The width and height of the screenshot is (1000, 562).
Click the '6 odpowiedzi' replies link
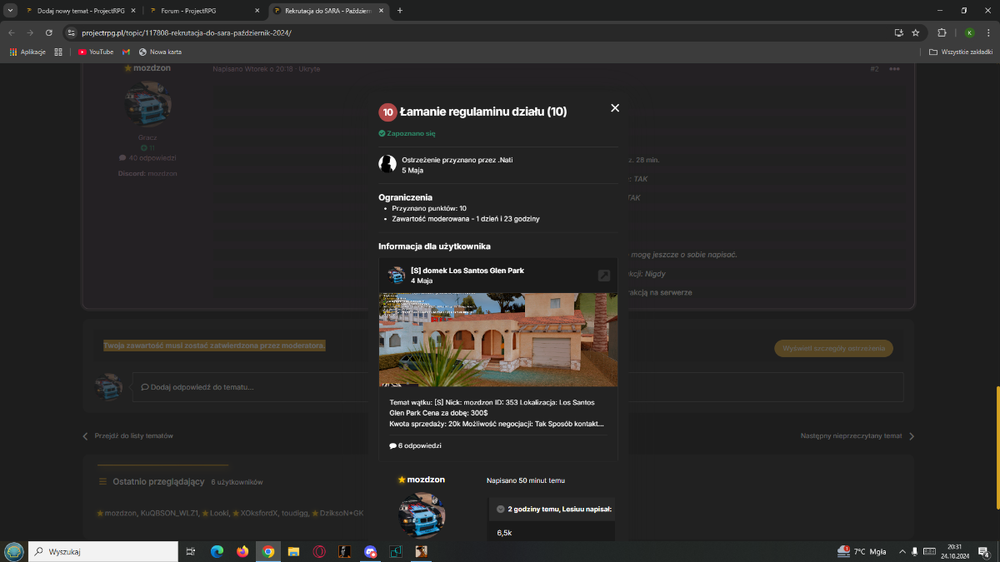coord(415,445)
